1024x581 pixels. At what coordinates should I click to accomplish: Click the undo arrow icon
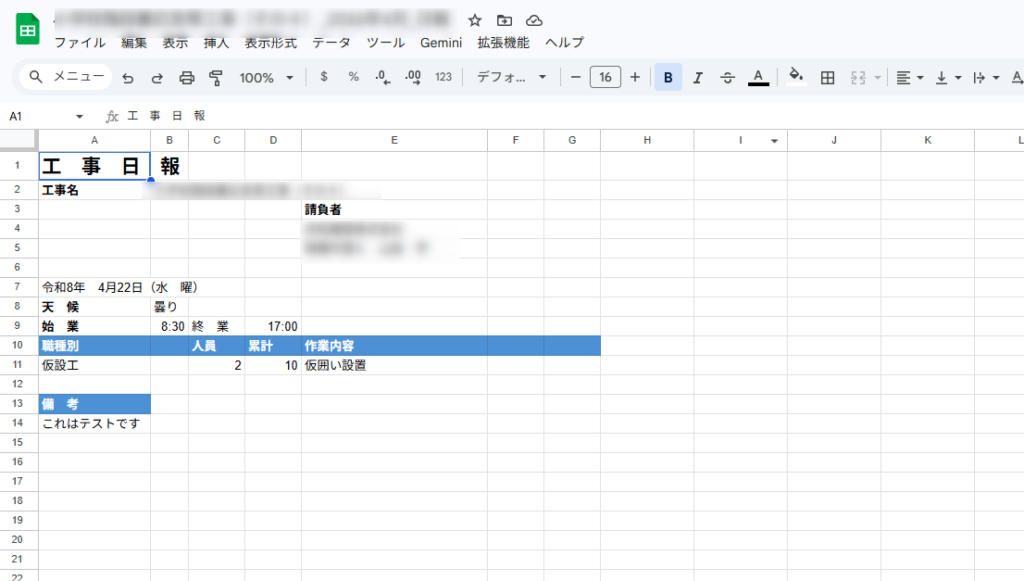tap(127, 77)
